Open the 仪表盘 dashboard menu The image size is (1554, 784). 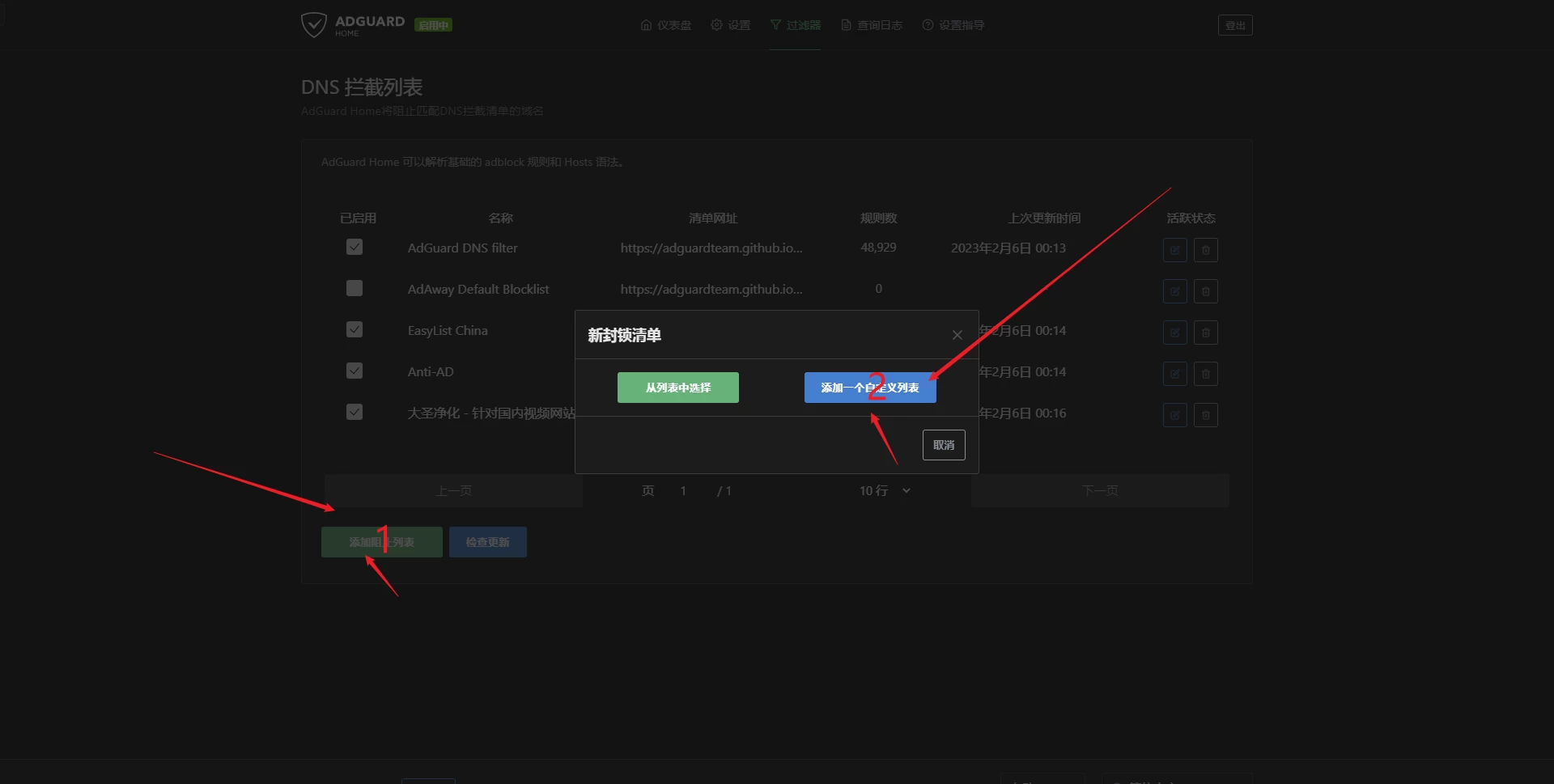tap(666, 25)
